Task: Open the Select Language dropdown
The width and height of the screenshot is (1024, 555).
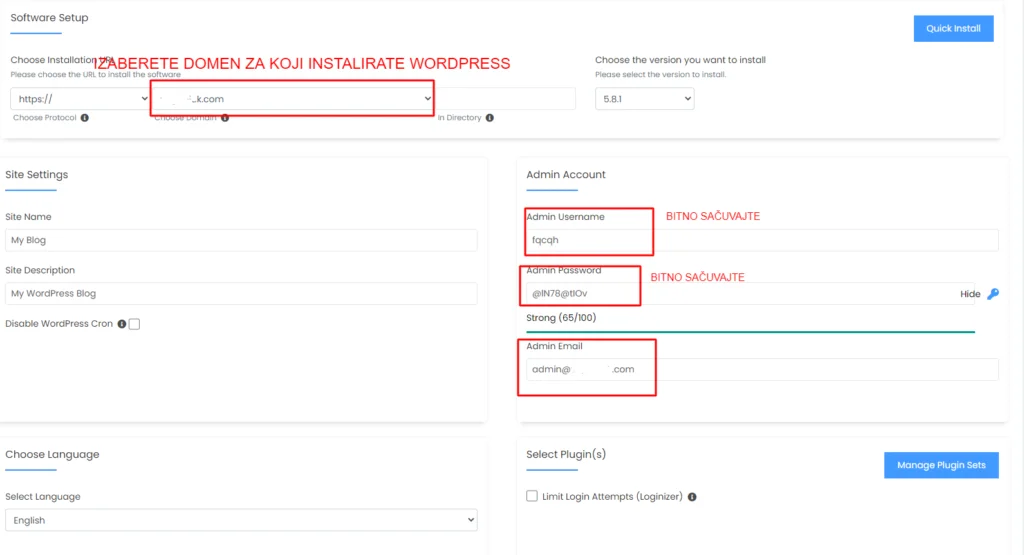Action: click(x=241, y=520)
